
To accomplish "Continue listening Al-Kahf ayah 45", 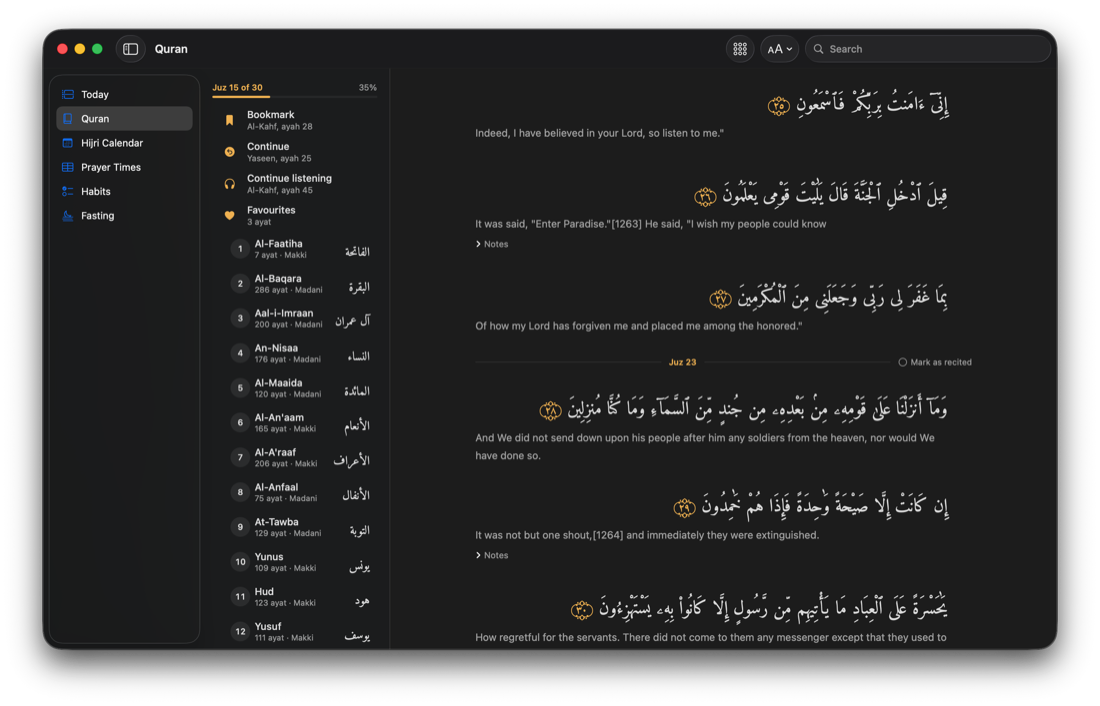I will click(295, 184).
